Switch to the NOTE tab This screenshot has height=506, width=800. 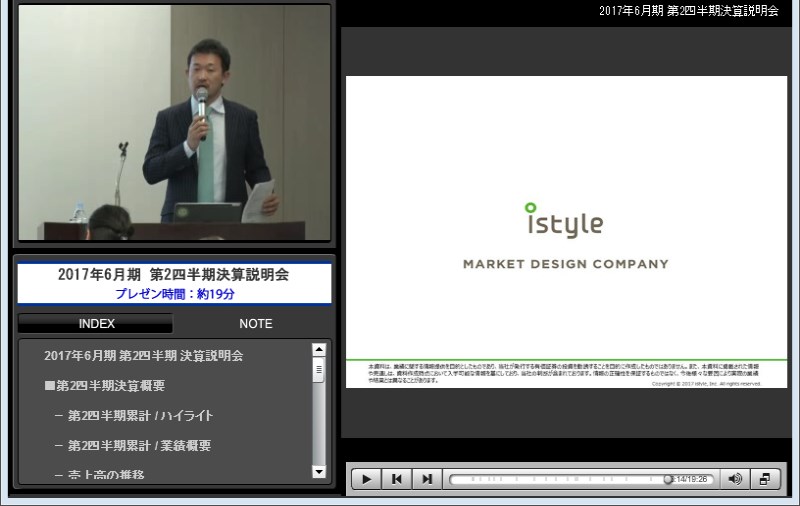coord(256,324)
